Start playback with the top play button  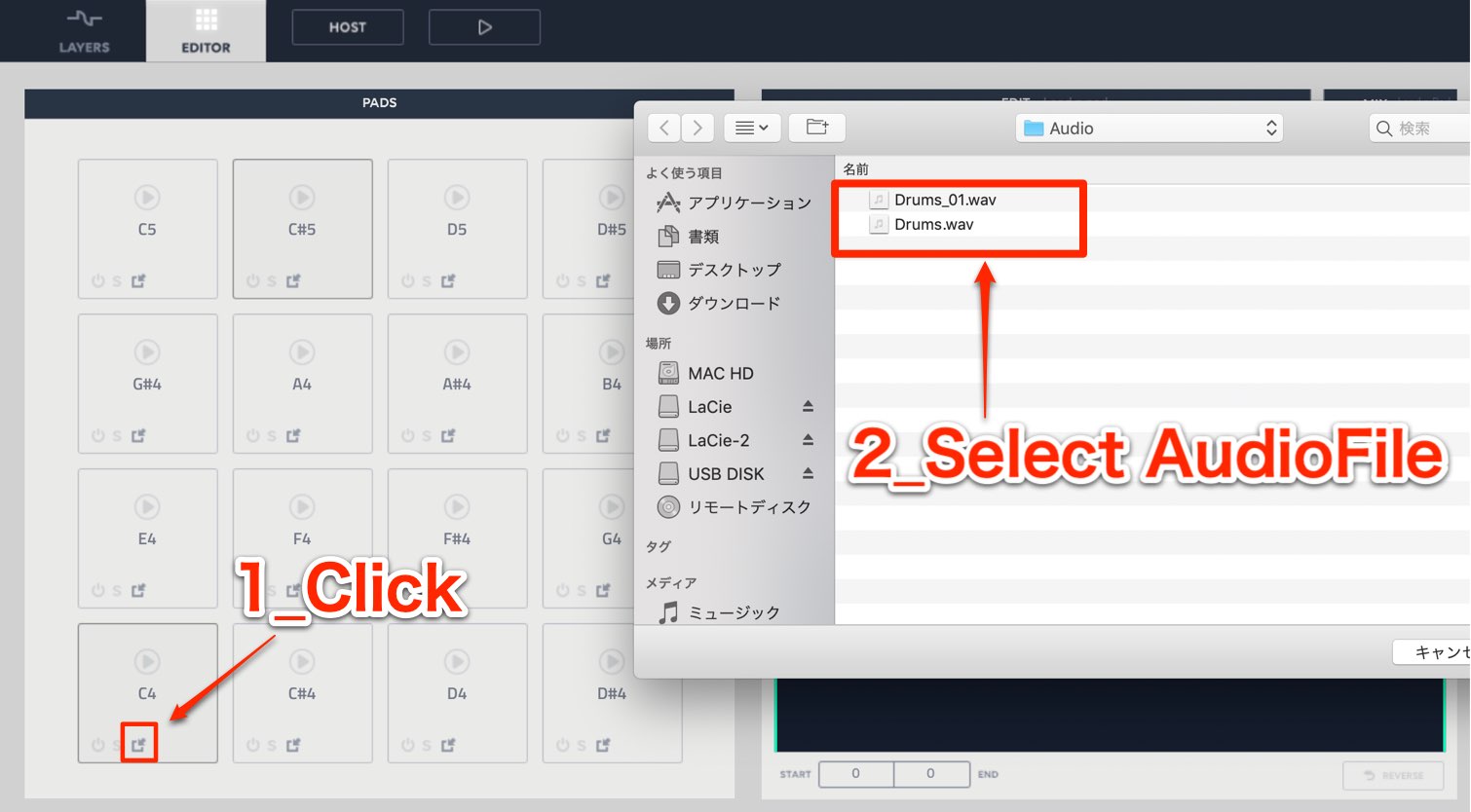[x=484, y=27]
